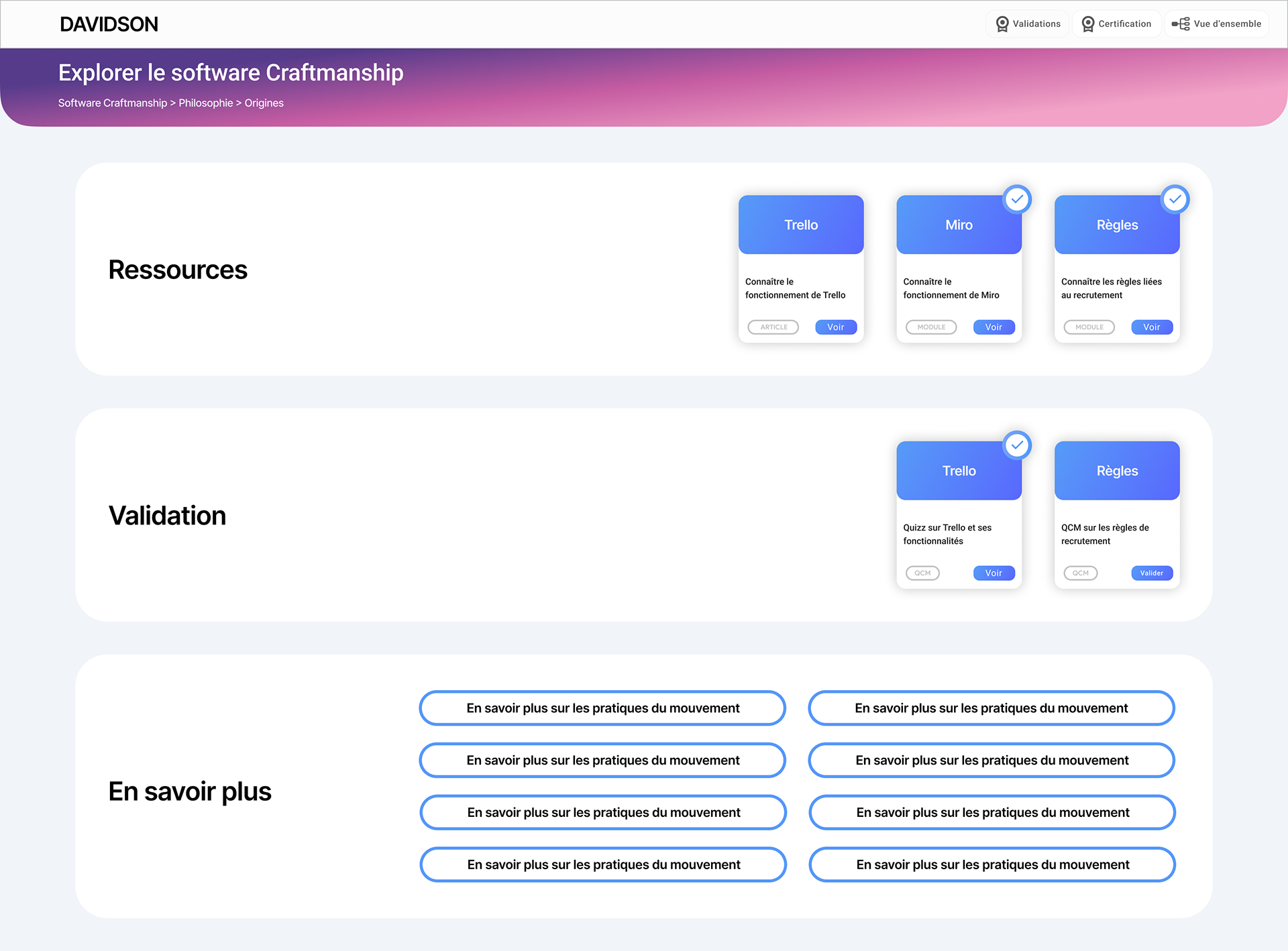Click Software Craftmanship breadcrumb link

pyautogui.click(x=112, y=103)
